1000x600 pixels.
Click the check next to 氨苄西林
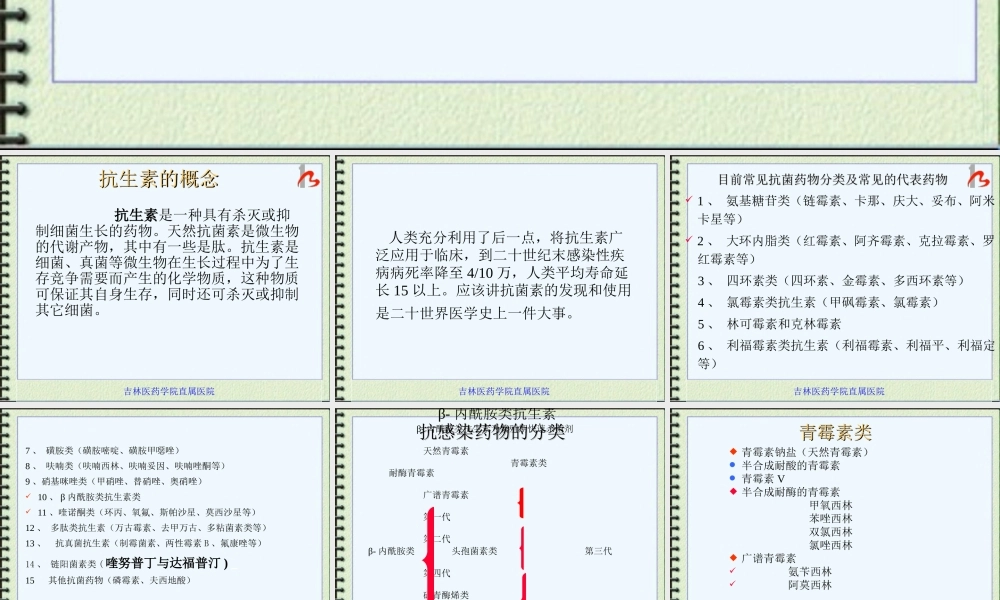pos(732,569)
